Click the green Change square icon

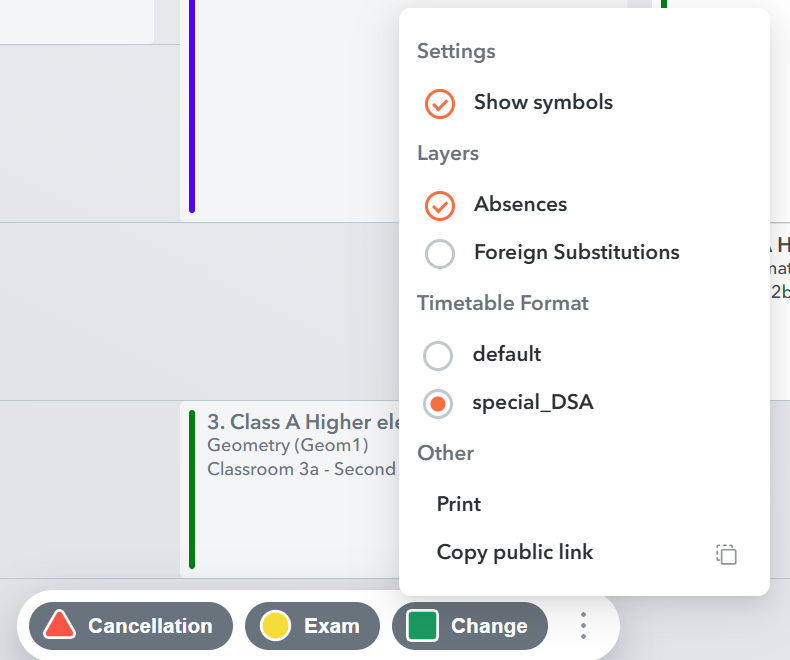click(423, 626)
